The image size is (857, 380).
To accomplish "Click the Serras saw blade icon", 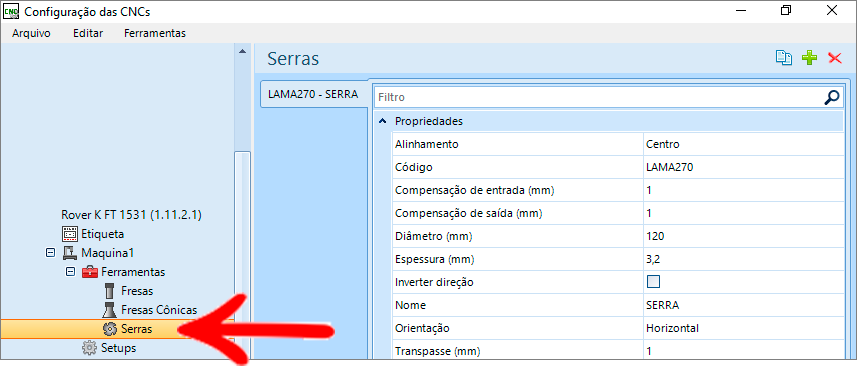I will click(x=110, y=329).
